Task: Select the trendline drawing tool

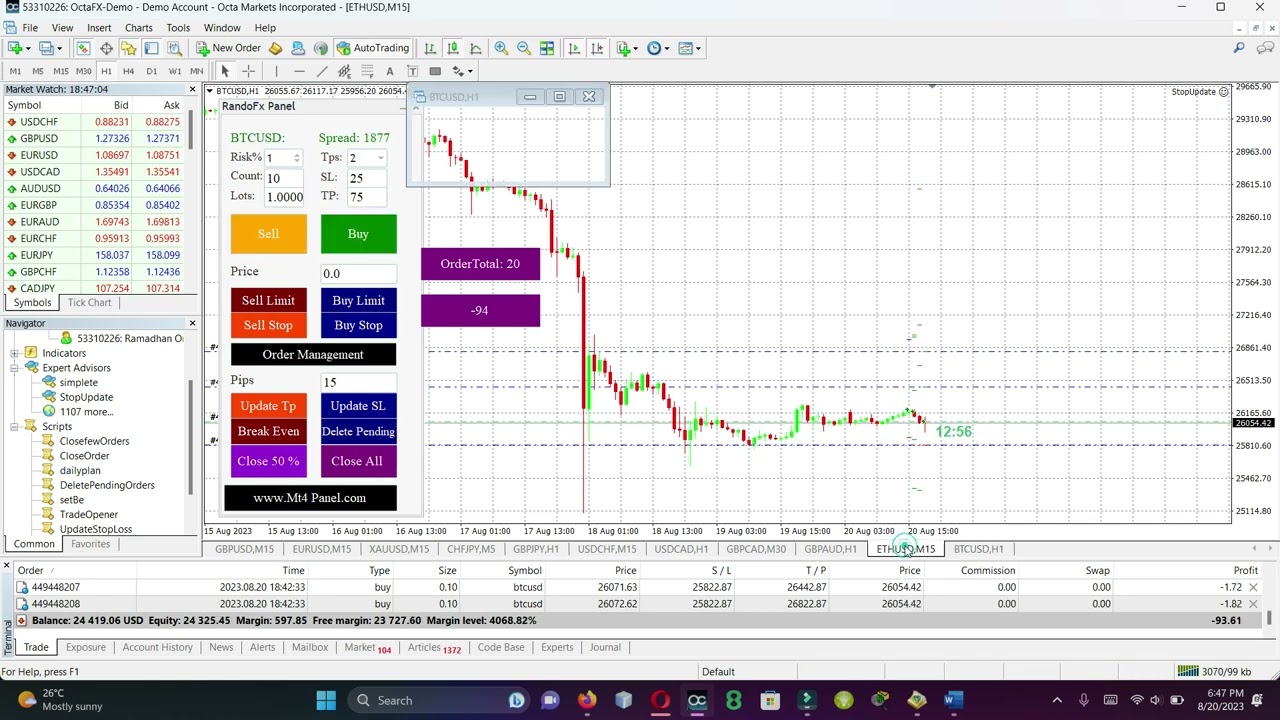Action: pyautogui.click(x=322, y=71)
